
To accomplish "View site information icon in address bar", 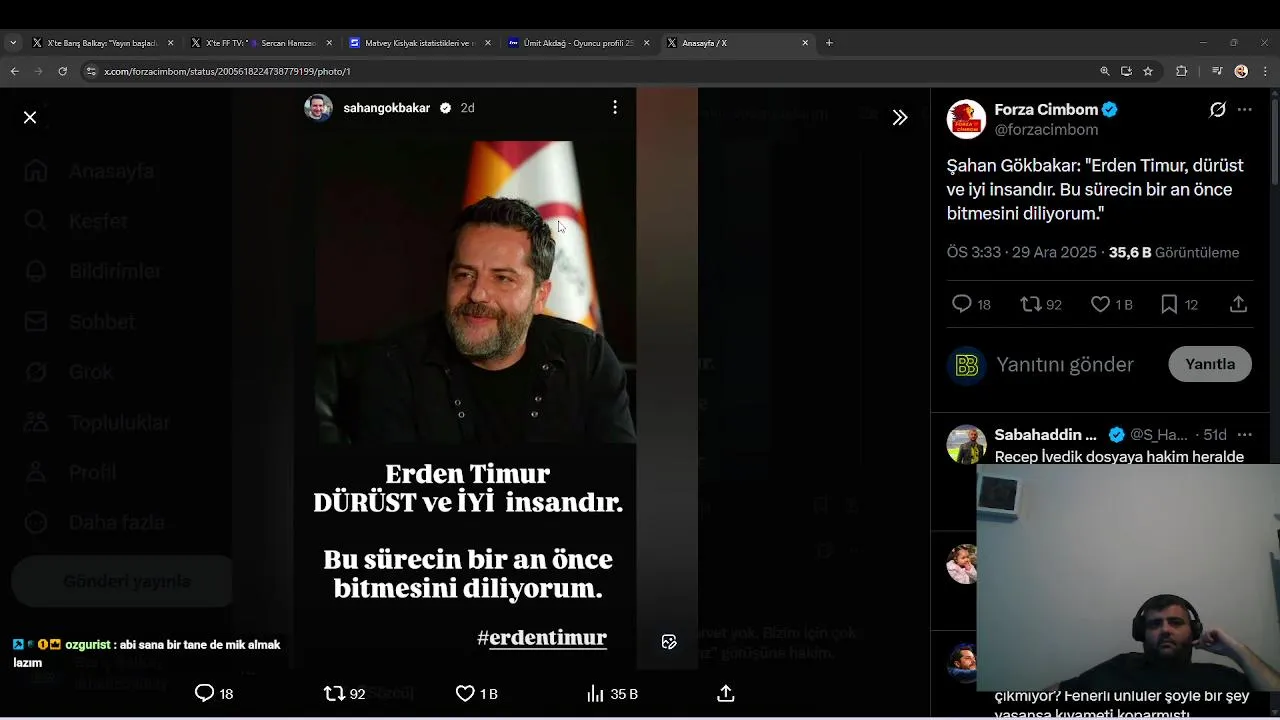I will point(91,71).
